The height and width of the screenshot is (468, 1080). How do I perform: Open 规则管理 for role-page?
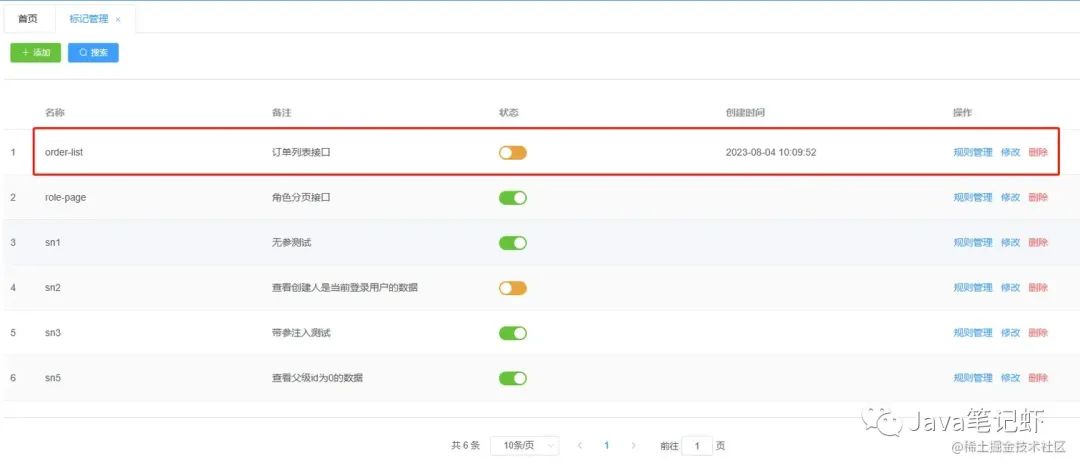tap(973, 197)
